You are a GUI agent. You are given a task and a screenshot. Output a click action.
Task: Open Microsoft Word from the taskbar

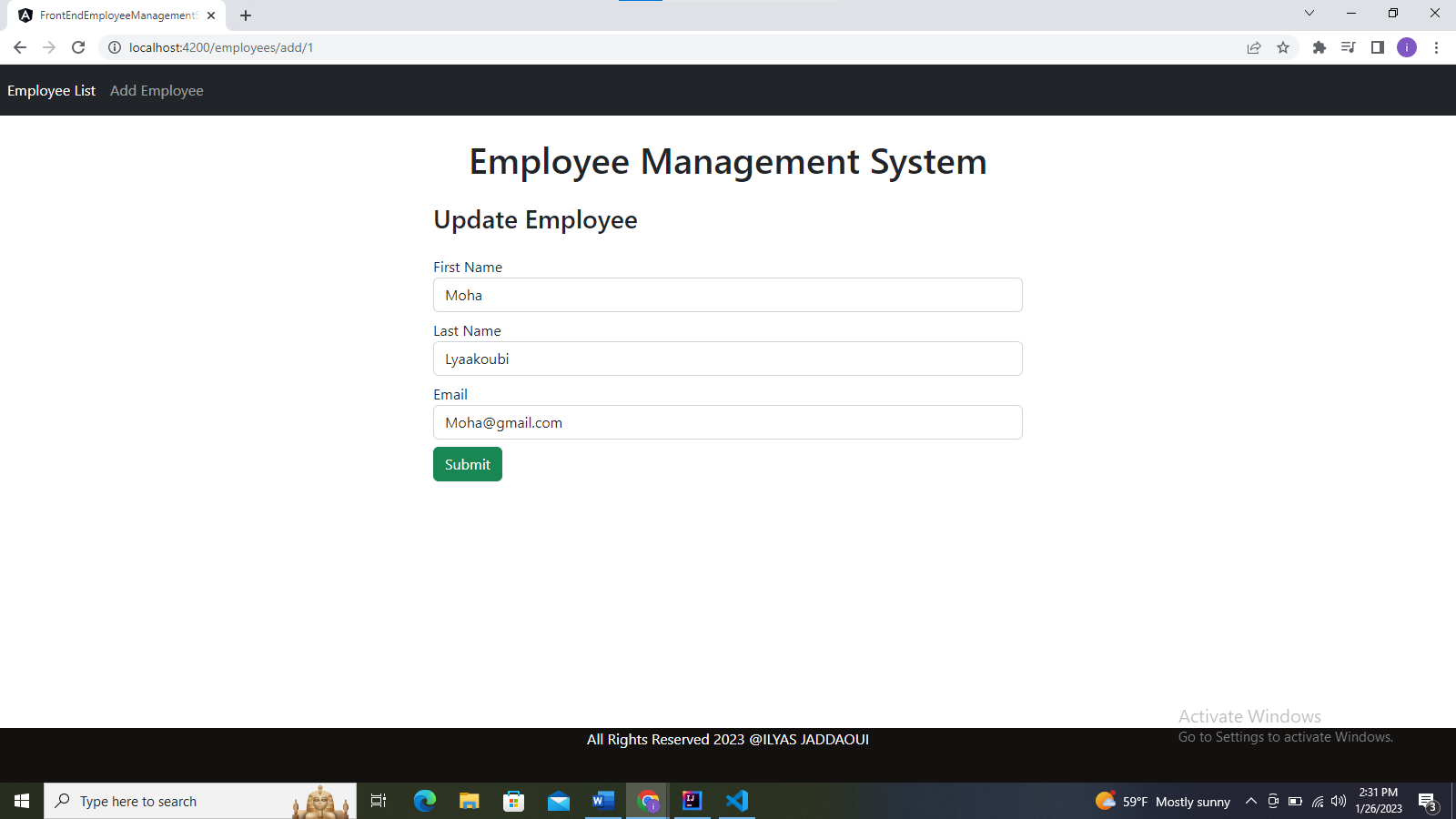602,801
